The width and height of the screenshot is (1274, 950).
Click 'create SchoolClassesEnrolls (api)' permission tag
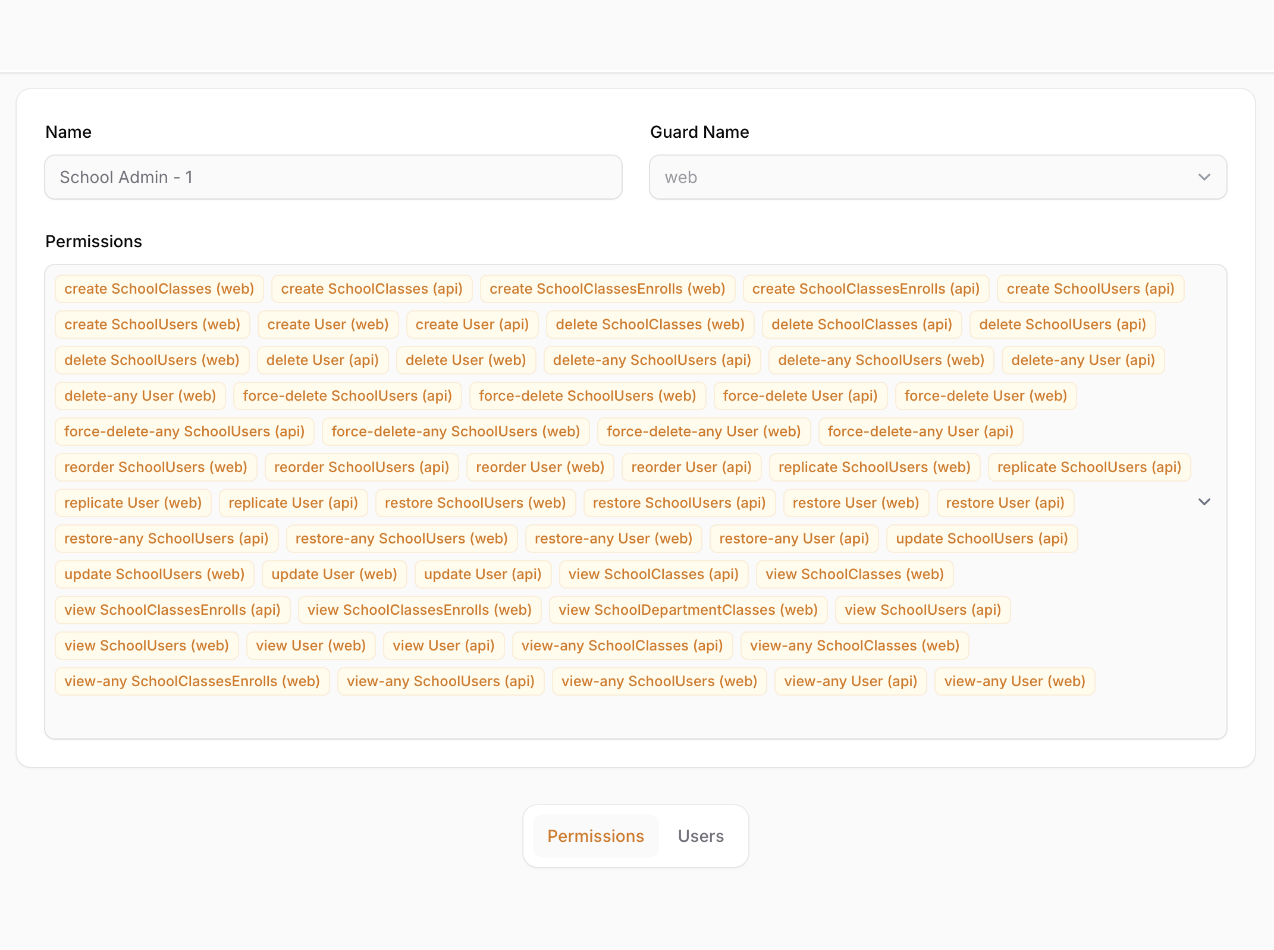(865, 289)
